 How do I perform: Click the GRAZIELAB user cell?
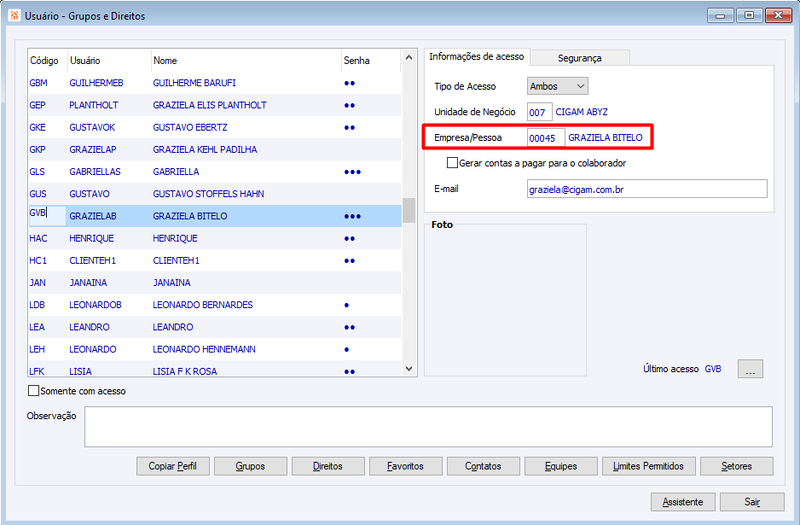93,216
